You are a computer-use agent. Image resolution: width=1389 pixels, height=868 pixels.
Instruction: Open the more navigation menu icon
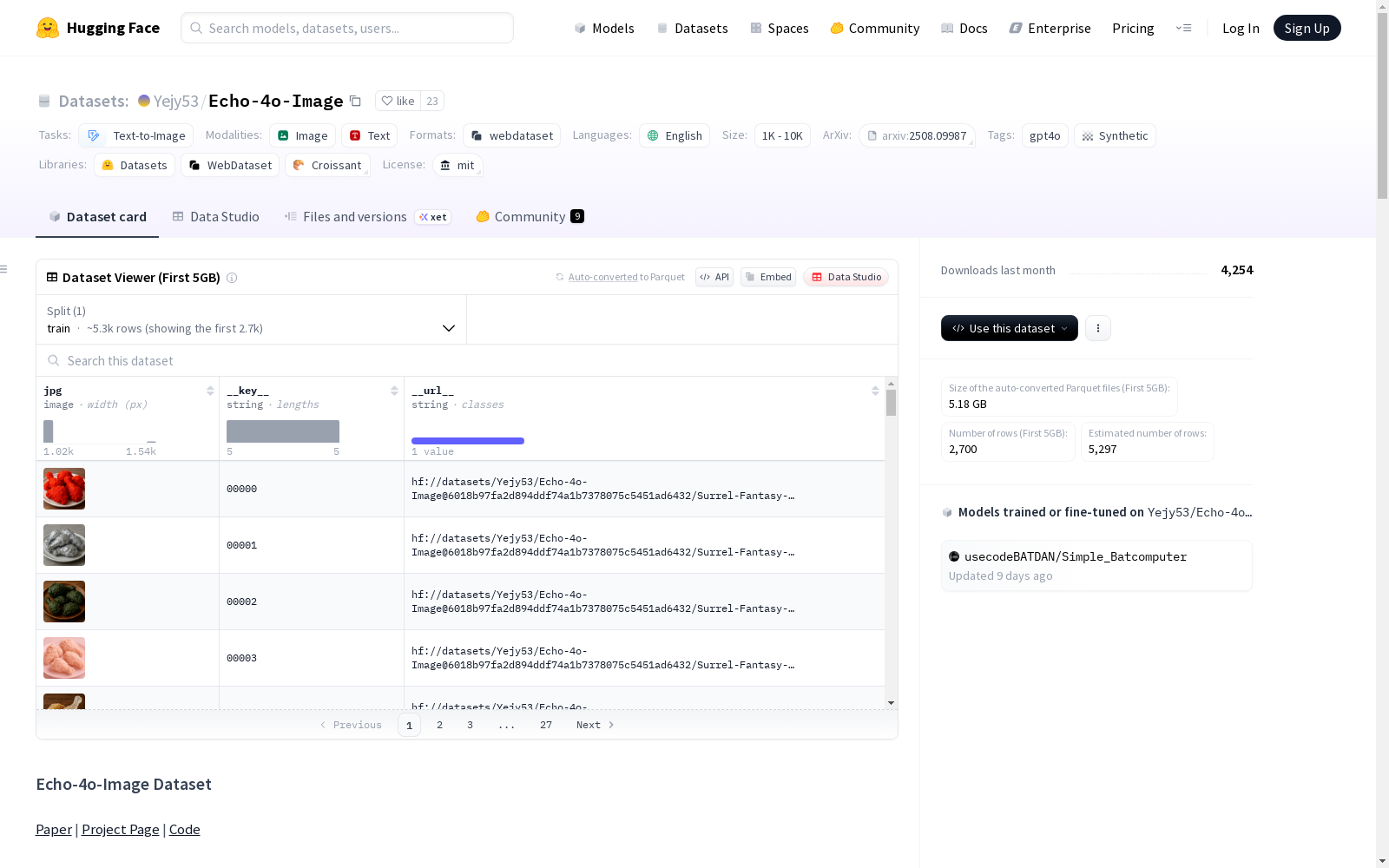coord(1183,28)
